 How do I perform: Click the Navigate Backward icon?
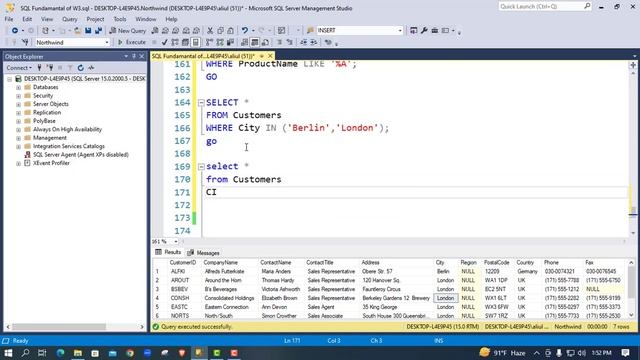tap(15, 31)
